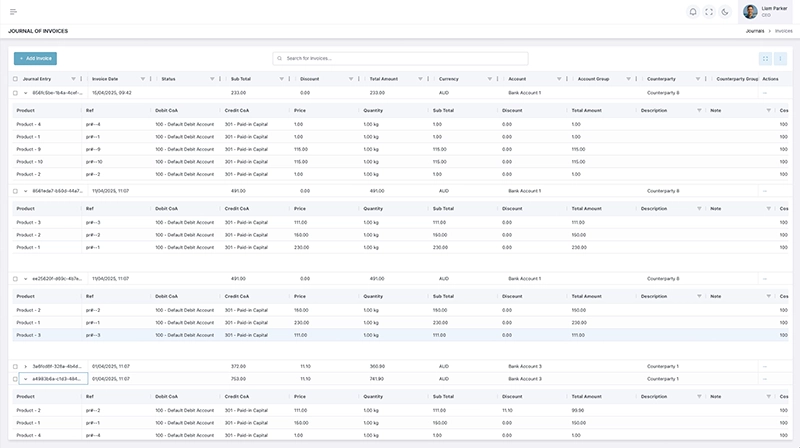Collapse the invoice dated 15/04/2025 09:42
The width and height of the screenshot is (800, 448).
pos(26,93)
